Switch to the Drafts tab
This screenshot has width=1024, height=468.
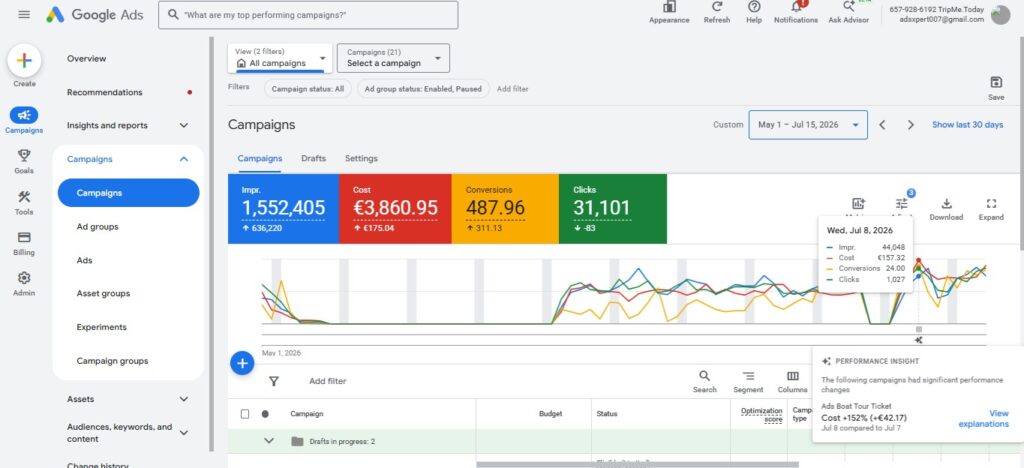pyautogui.click(x=313, y=159)
